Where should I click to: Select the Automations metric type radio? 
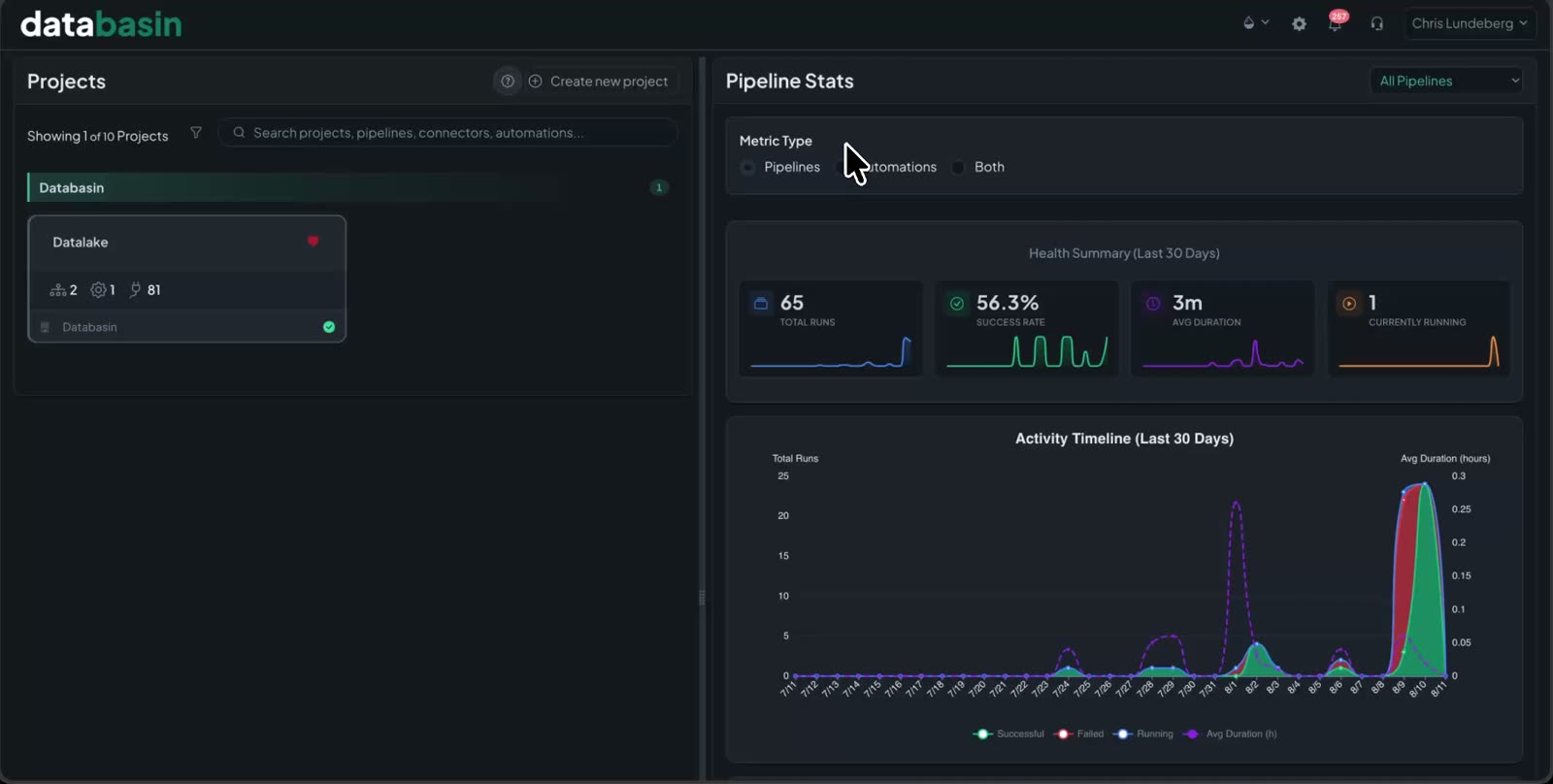[843, 167]
